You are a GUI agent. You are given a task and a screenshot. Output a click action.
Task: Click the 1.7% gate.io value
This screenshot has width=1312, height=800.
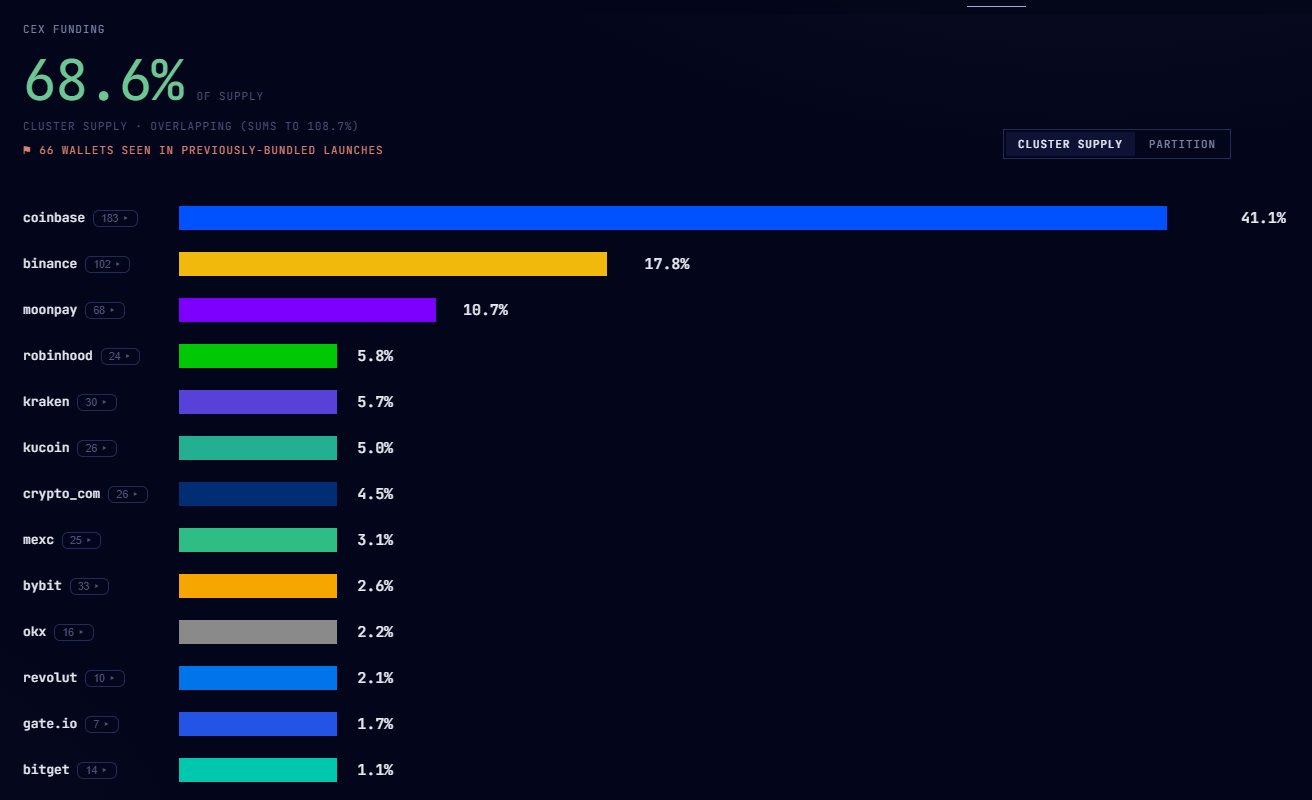point(375,724)
